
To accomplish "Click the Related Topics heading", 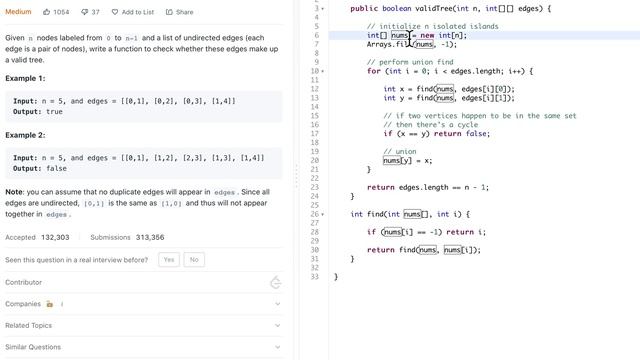I will pos(29,325).
